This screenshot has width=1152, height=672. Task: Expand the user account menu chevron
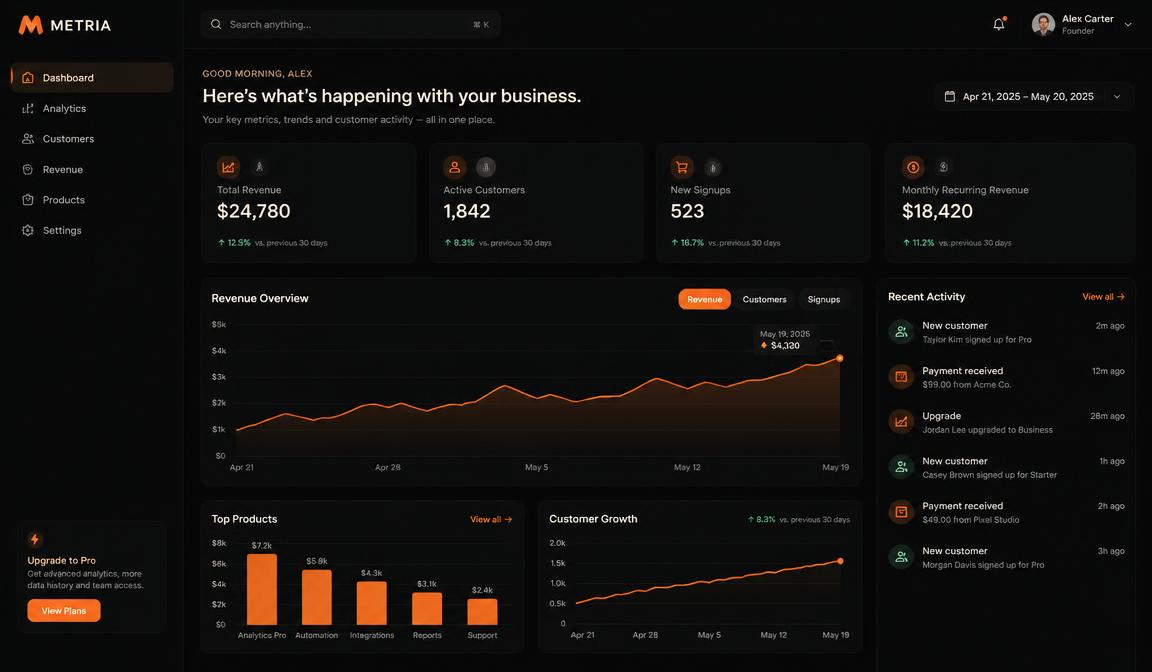coord(1128,25)
